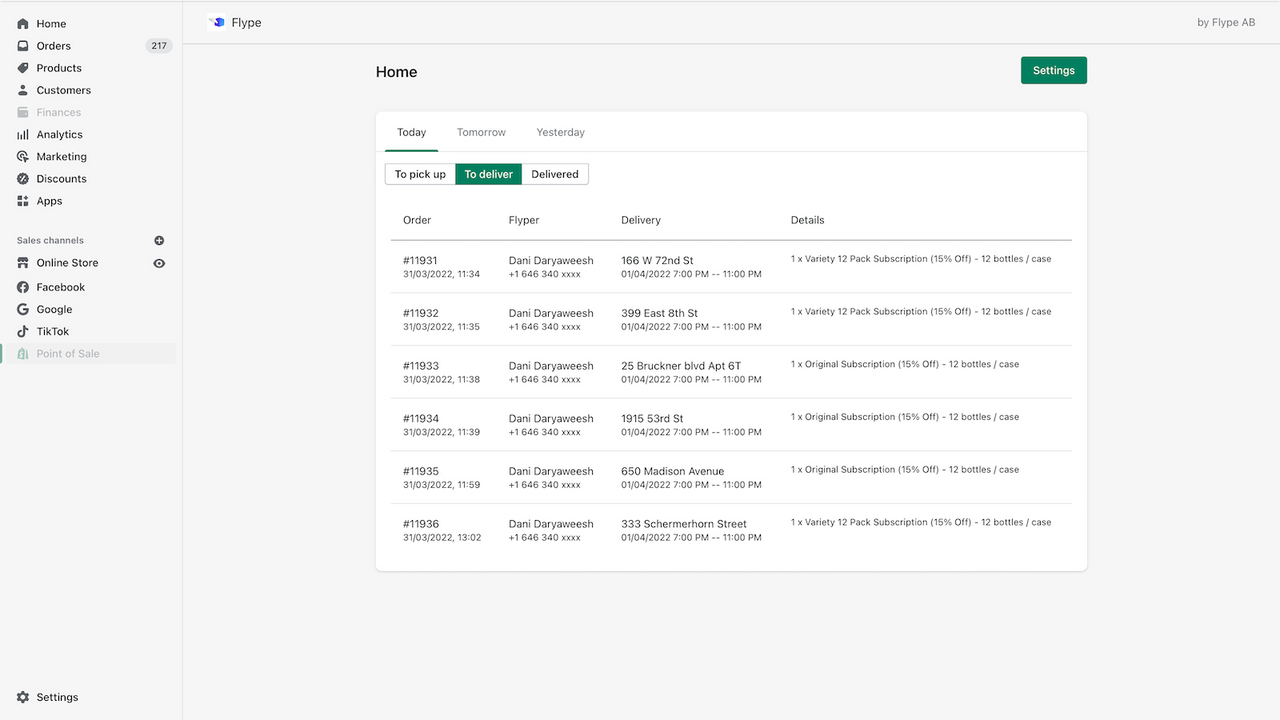Add a sales channel with plus icon

(x=159, y=241)
